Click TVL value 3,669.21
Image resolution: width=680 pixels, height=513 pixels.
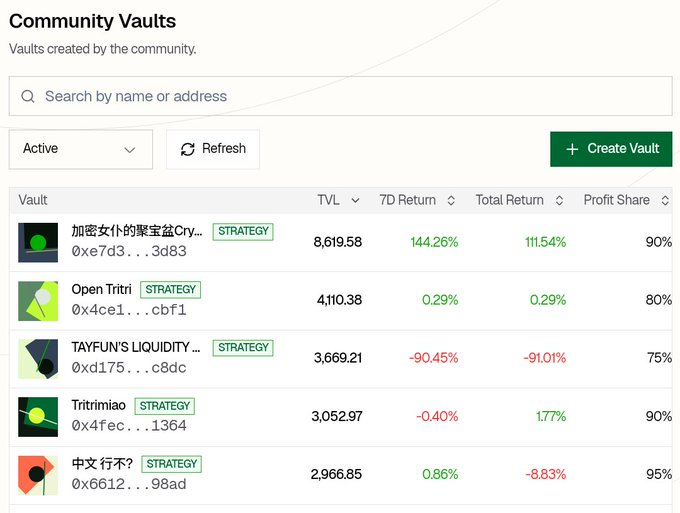[x=338, y=358]
